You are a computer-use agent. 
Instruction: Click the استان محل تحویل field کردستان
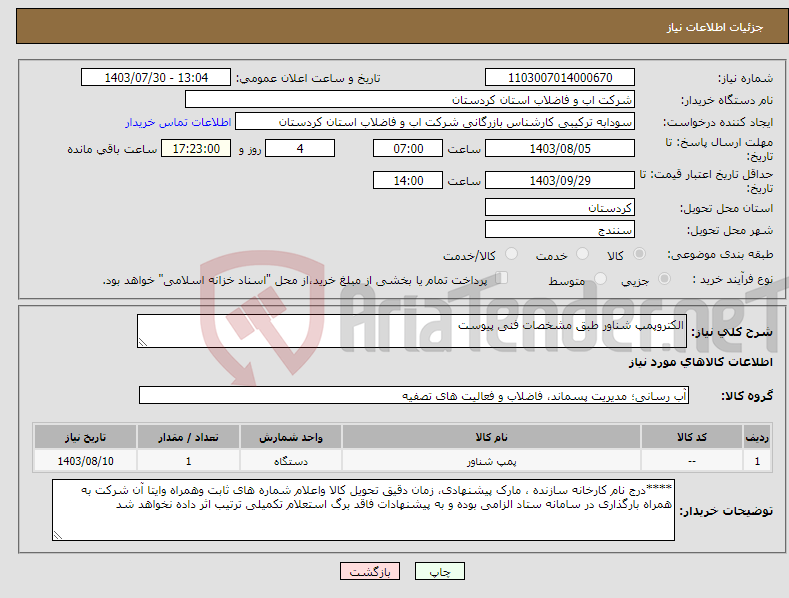coord(560,207)
